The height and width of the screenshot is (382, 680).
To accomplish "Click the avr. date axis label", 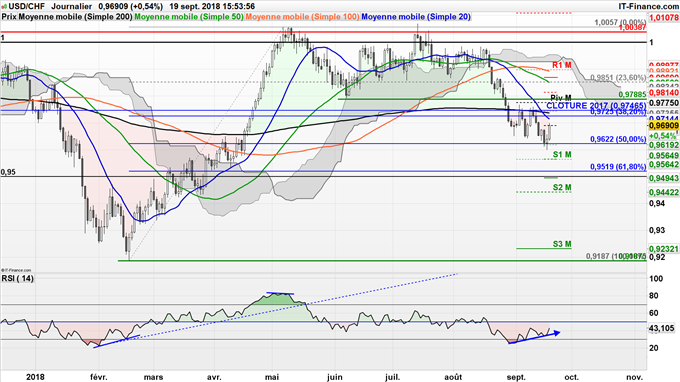I will click(x=214, y=377).
